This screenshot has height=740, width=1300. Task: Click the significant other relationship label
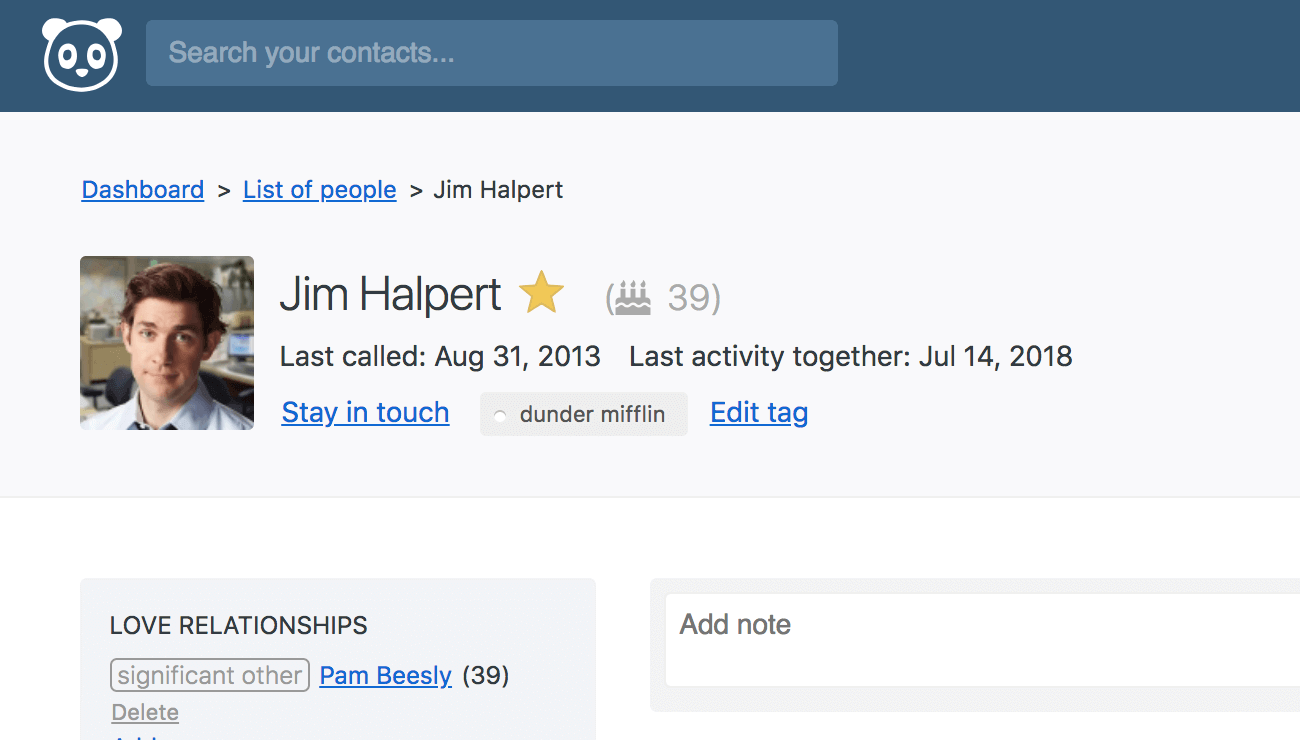click(x=210, y=676)
